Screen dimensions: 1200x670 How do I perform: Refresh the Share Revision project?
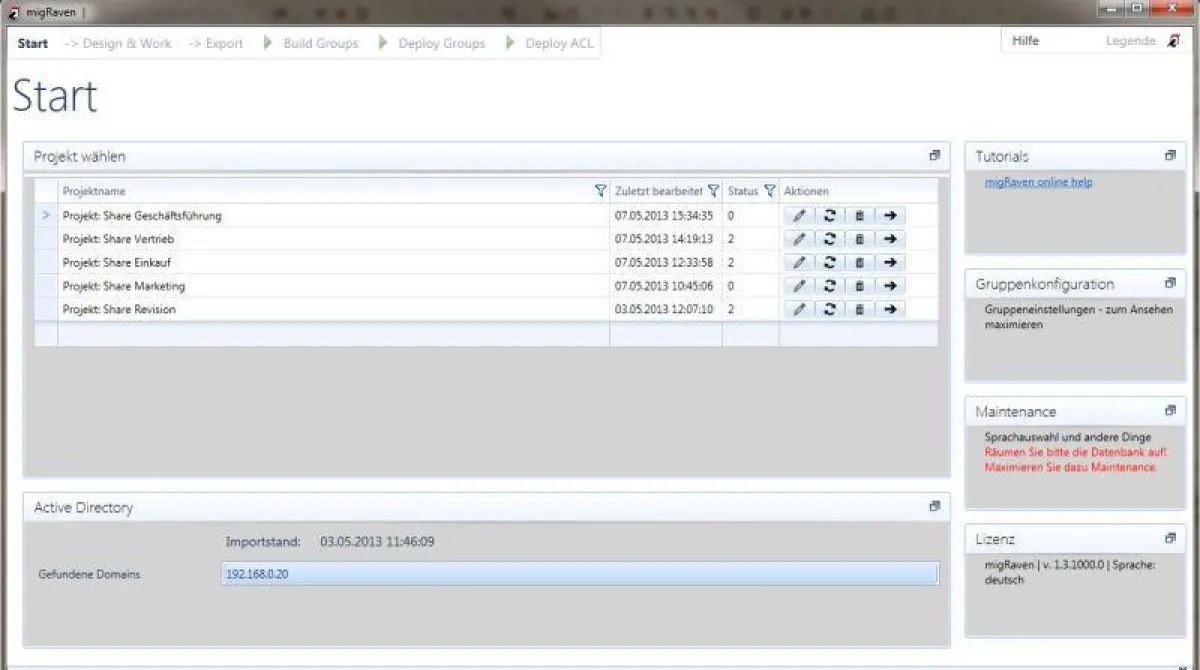829,309
